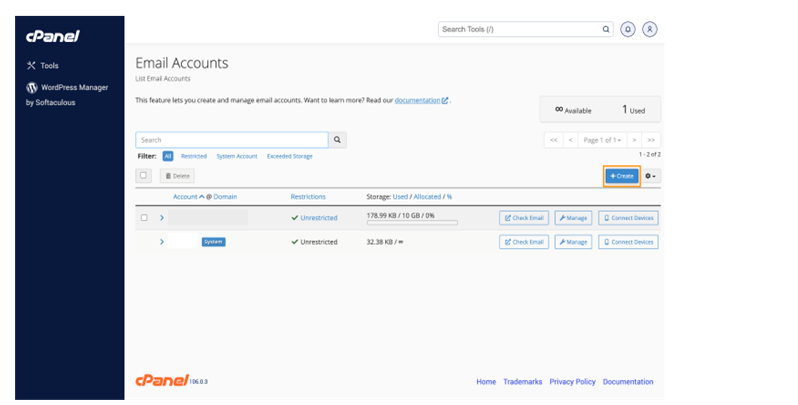Expand the first email account row

(161, 217)
